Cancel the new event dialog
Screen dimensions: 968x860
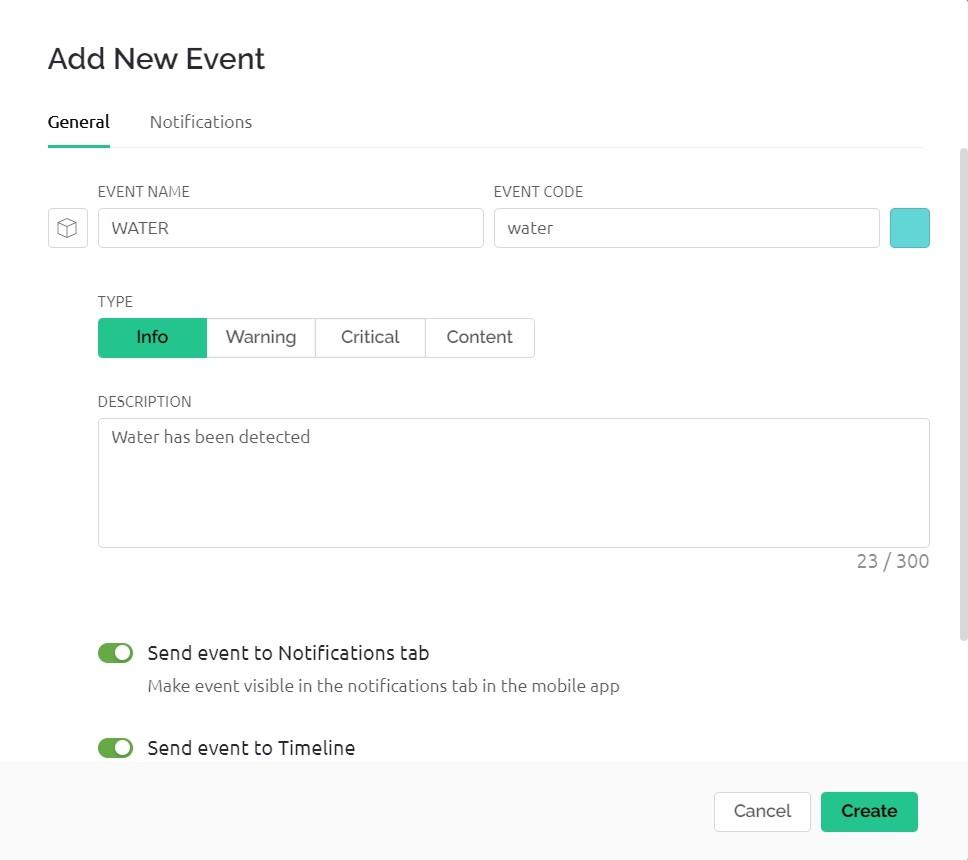[x=762, y=811]
